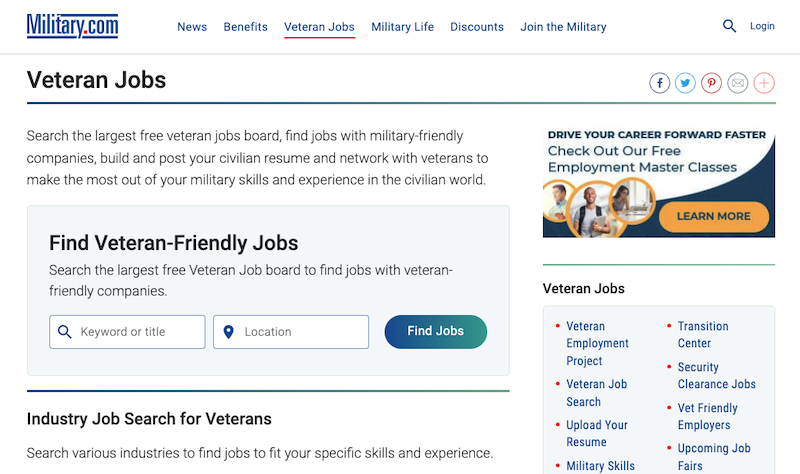Open the Benefits menu item
This screenshot has height=474, width=800.
coord(245,27)
